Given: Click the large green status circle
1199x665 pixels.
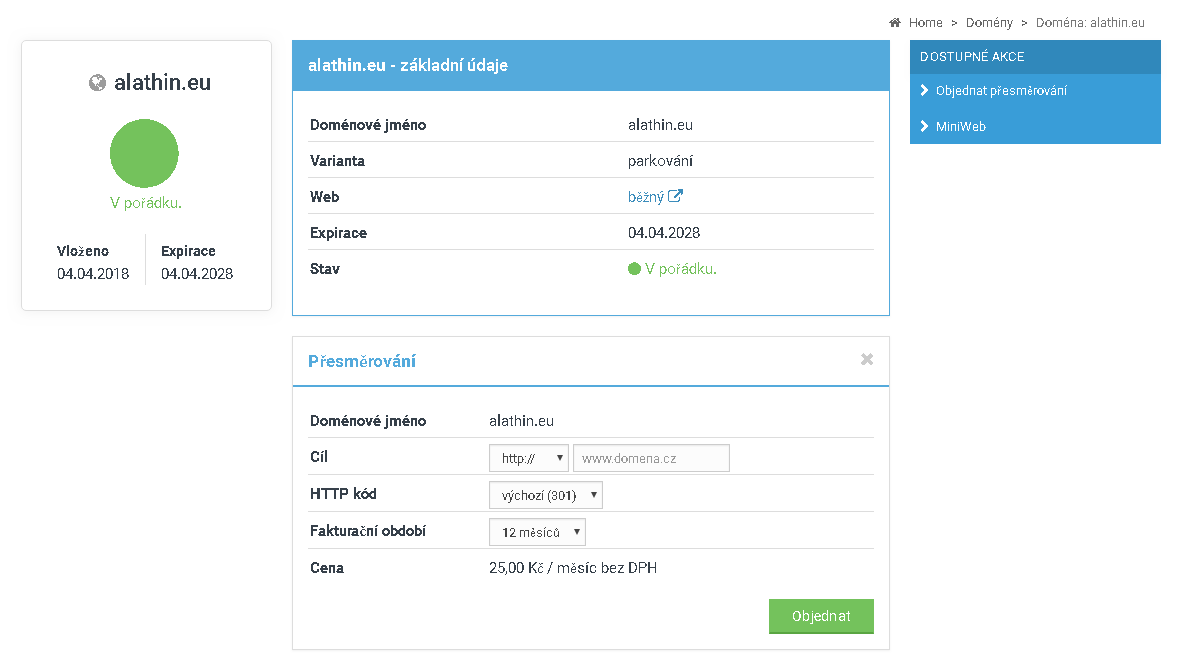Looking at the screenshot, I should [144, 153].
